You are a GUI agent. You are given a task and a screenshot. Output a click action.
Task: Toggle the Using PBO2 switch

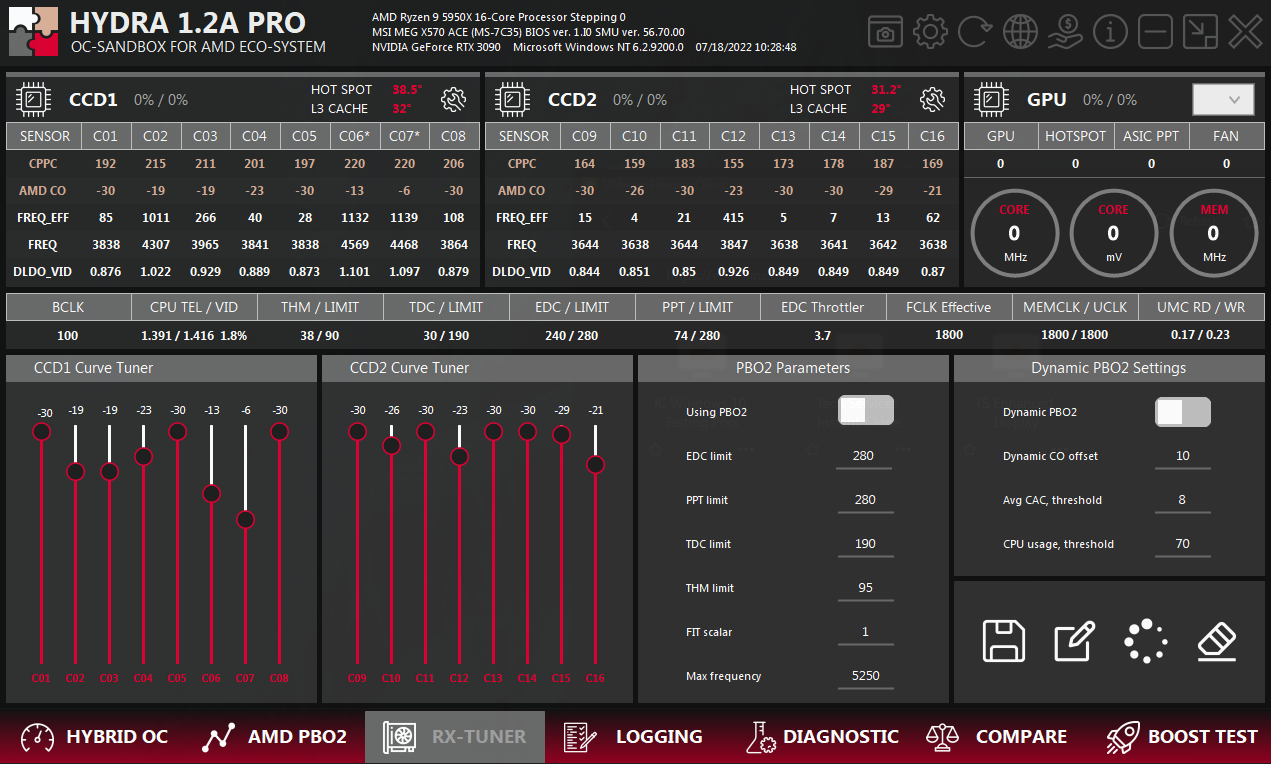pos(865,411)
